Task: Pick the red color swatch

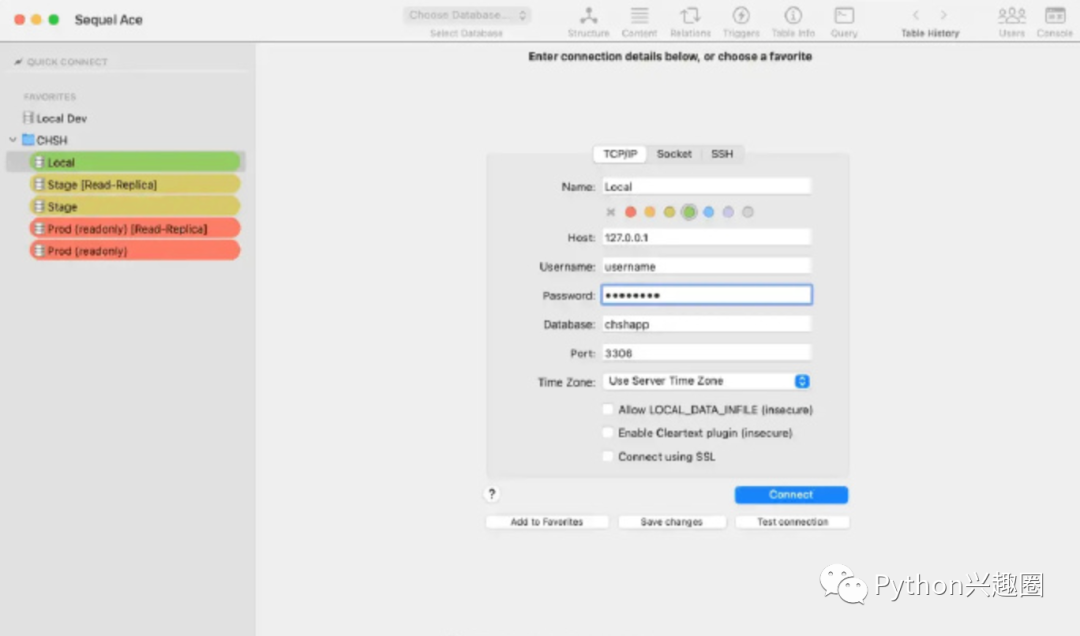Action: [630, 212]
